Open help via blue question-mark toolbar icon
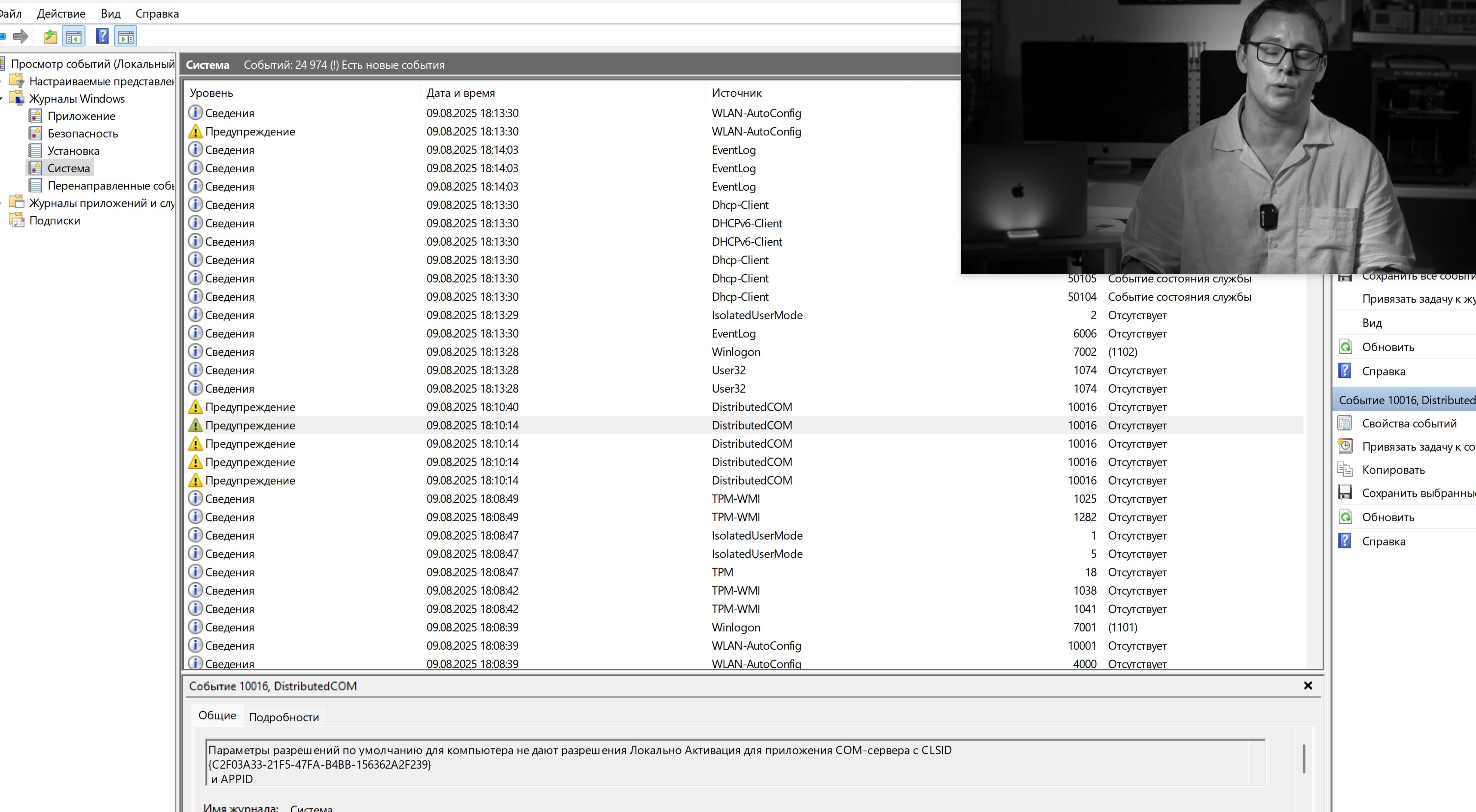Viewport: 1476px width, 812px height. (102, 37)
